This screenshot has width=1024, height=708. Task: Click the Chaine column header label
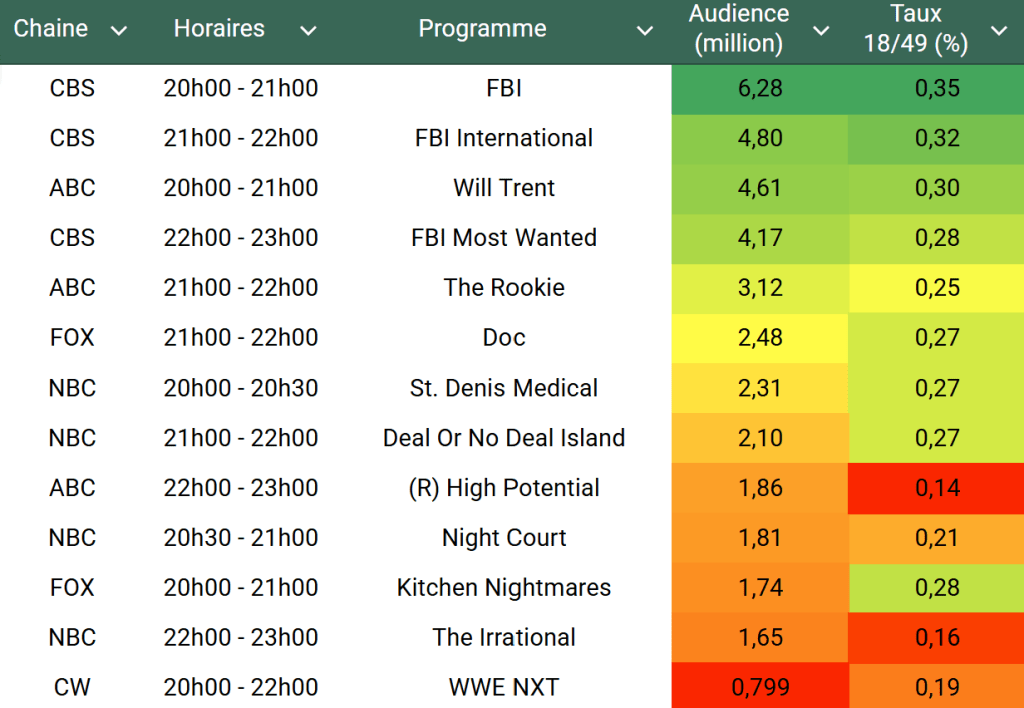(51, 29)
